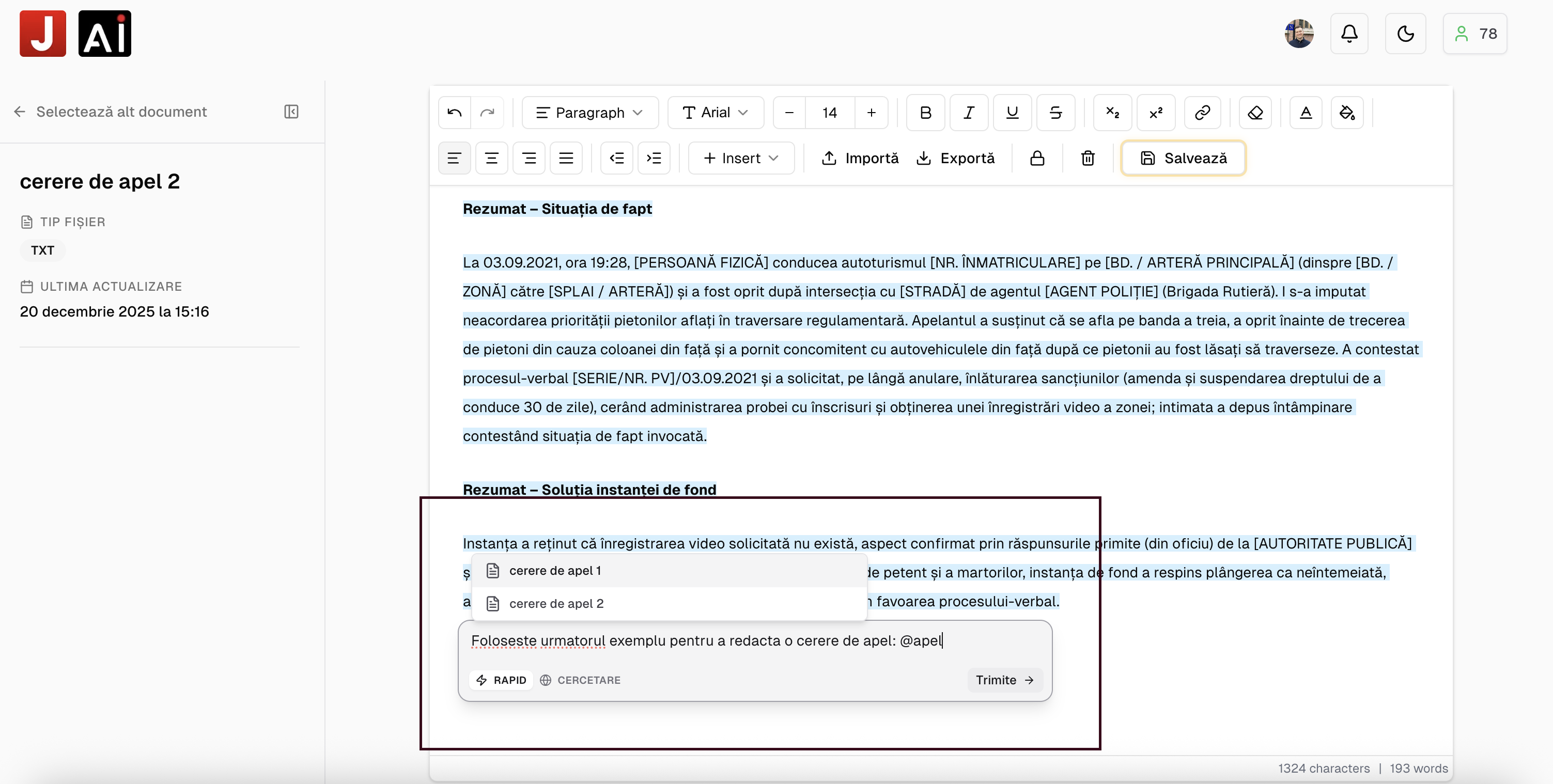Collapse the left sidebar panel

pyautogui.click(x=292, y=112)
